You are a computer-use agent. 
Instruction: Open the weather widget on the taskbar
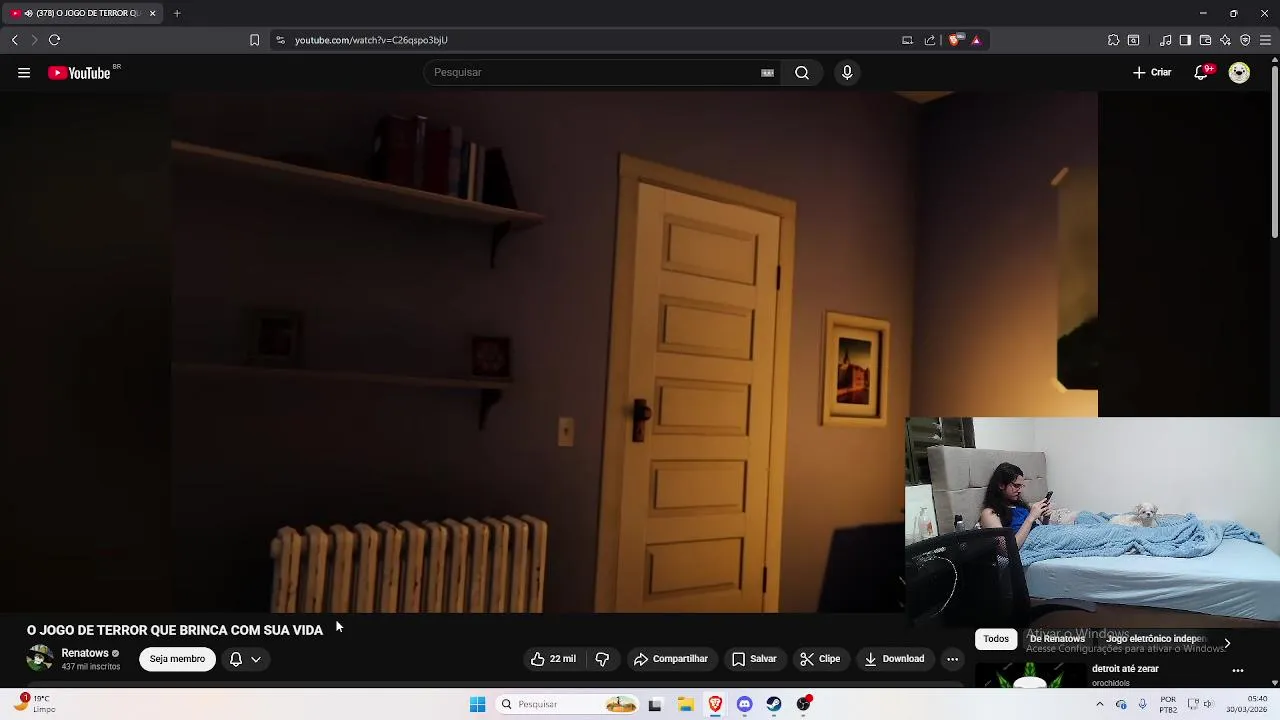click(x=33, y=703)
